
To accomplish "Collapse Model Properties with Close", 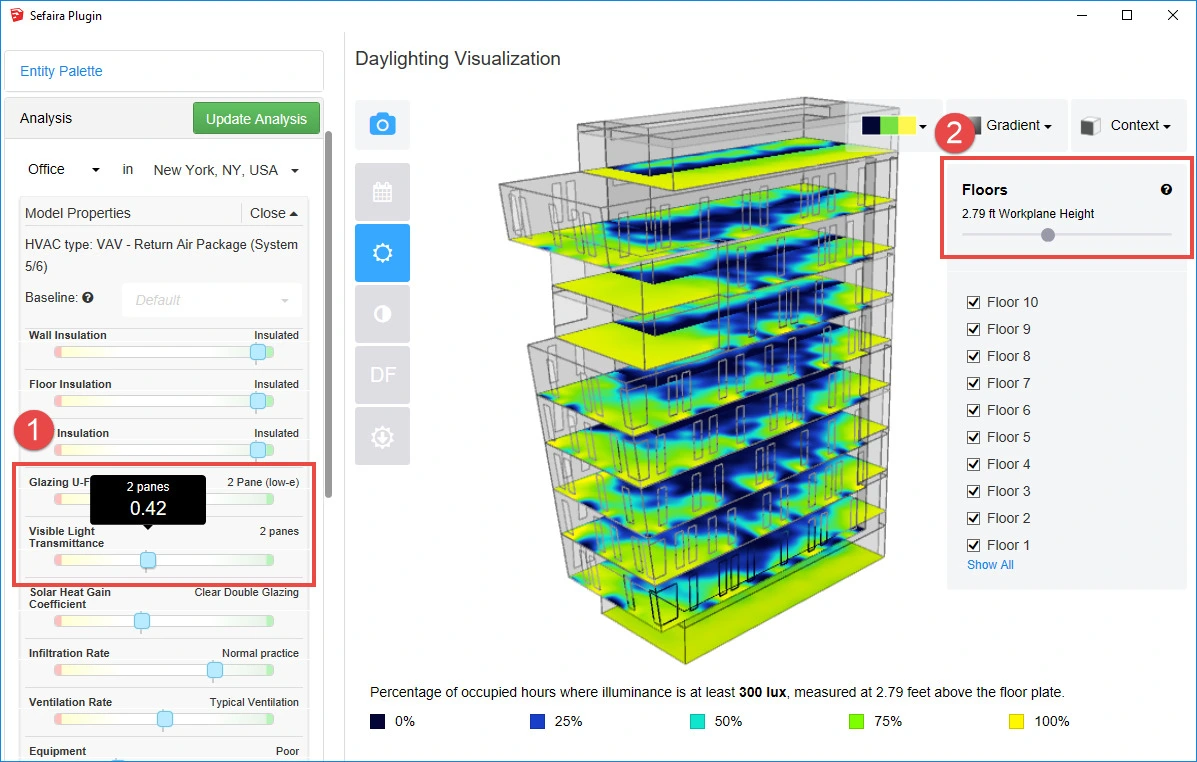I will click(273, 213).
